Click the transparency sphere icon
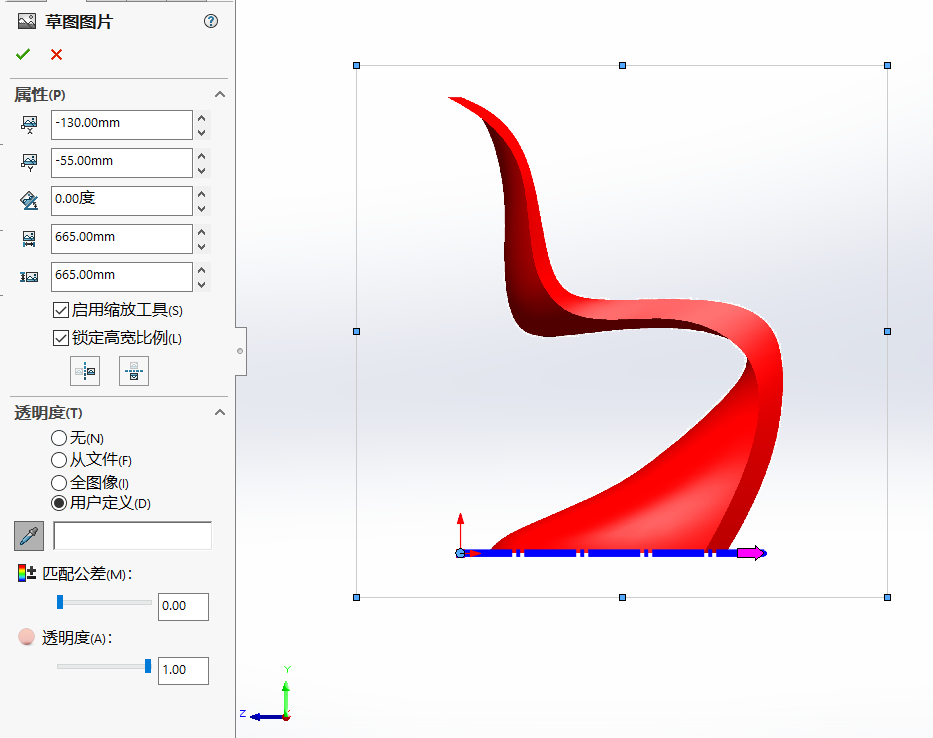This screenshot has width=933, height=738. coord(26,637)
